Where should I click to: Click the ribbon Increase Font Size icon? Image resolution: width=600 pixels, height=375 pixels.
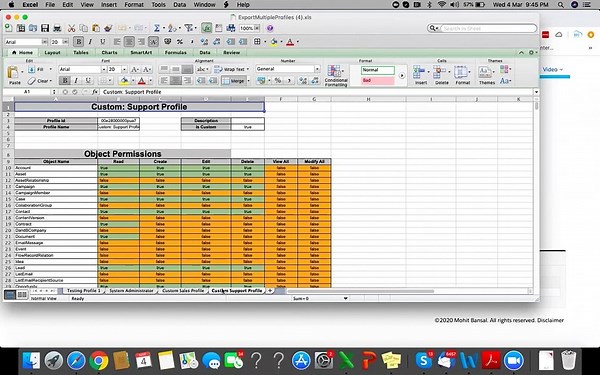(134, 69)
